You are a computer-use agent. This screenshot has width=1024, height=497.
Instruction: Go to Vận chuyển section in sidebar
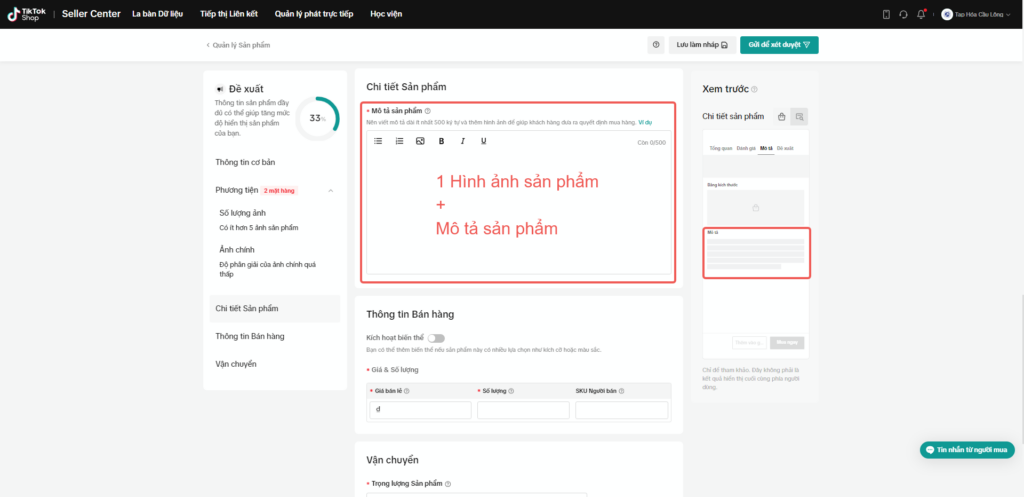pos(236,364)
